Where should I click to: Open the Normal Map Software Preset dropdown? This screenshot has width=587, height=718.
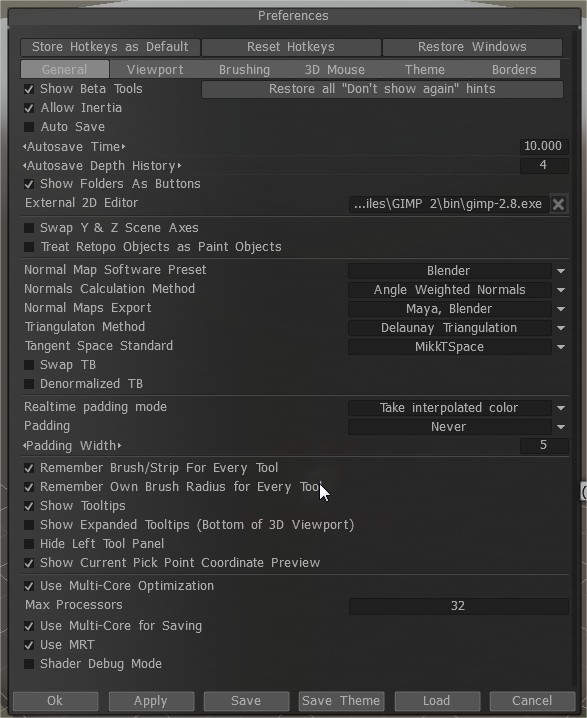(x=449, y=271)
